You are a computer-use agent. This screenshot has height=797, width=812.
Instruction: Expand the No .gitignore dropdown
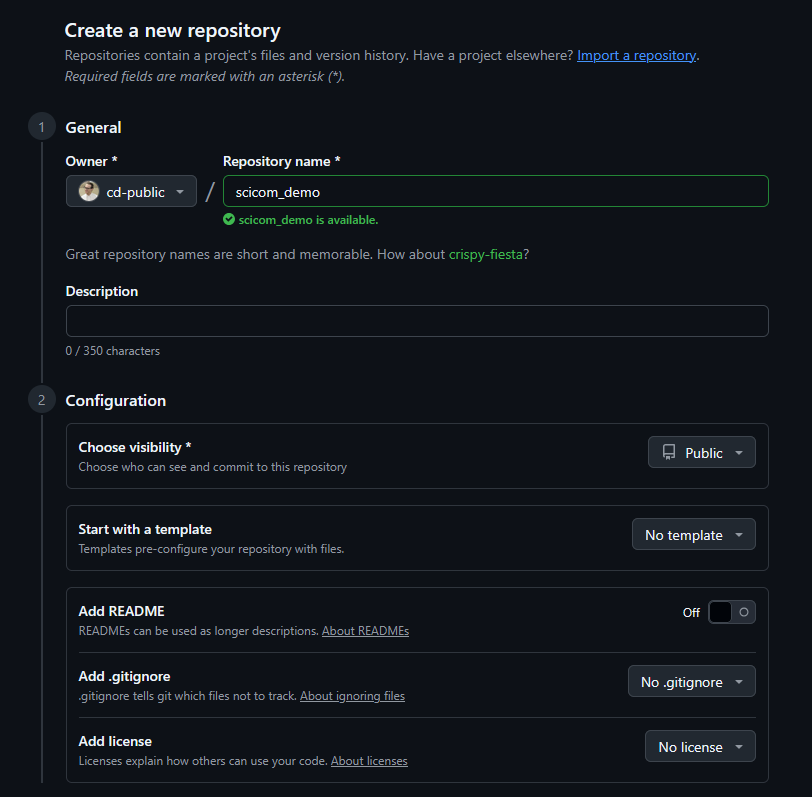pos(691,682)
